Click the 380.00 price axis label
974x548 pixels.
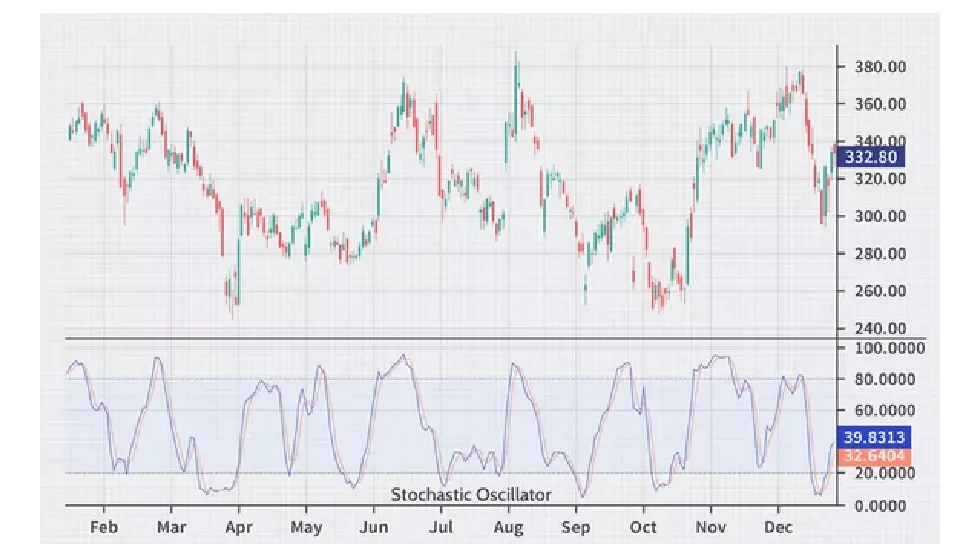coord(880,67)
